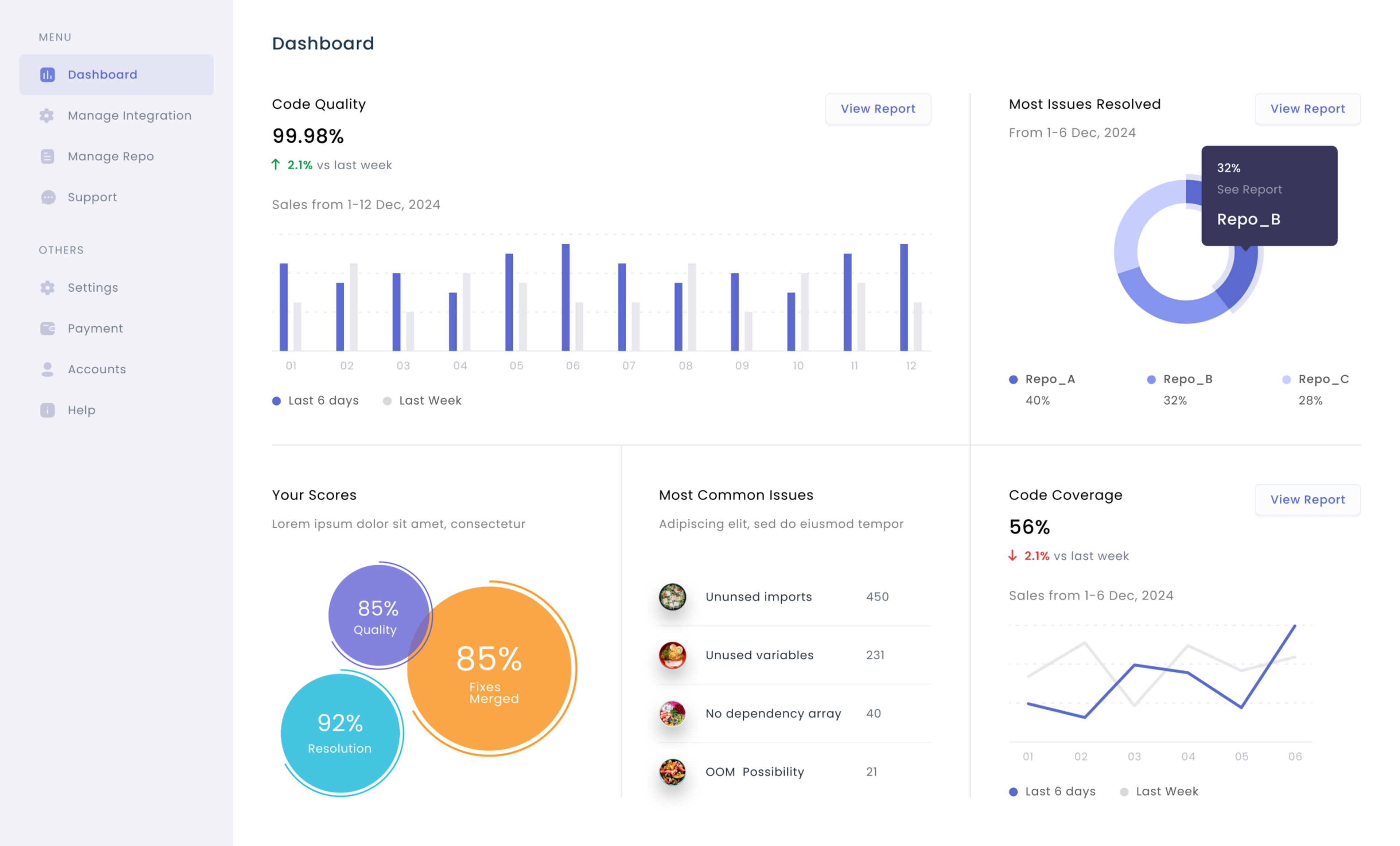Click the Support chat bubble icon
The image size is (1400, 846).
[48, 197]
